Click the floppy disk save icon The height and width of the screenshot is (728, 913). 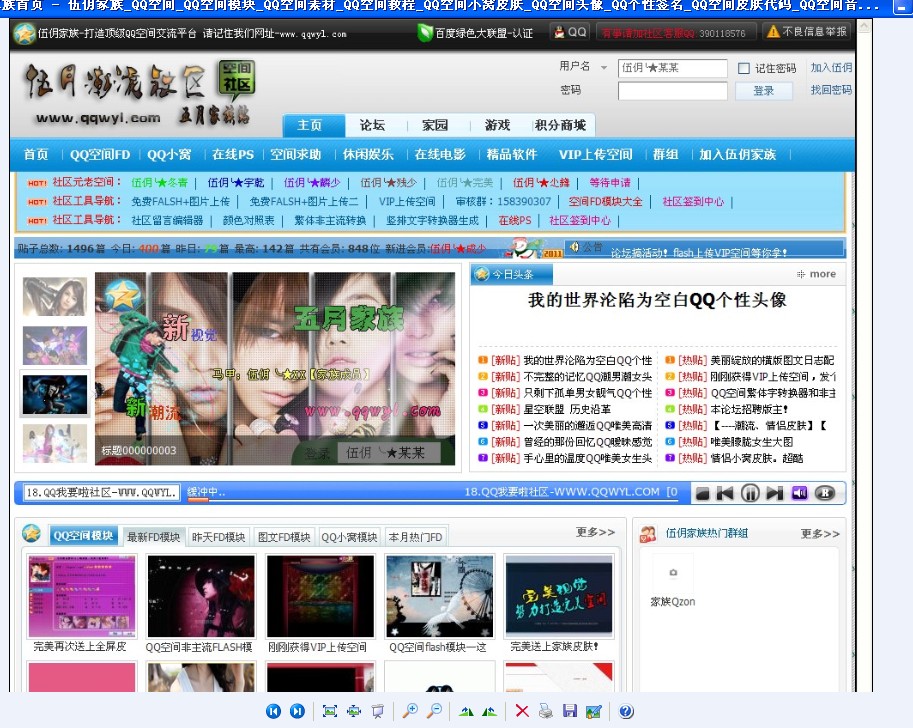(569, 711)
